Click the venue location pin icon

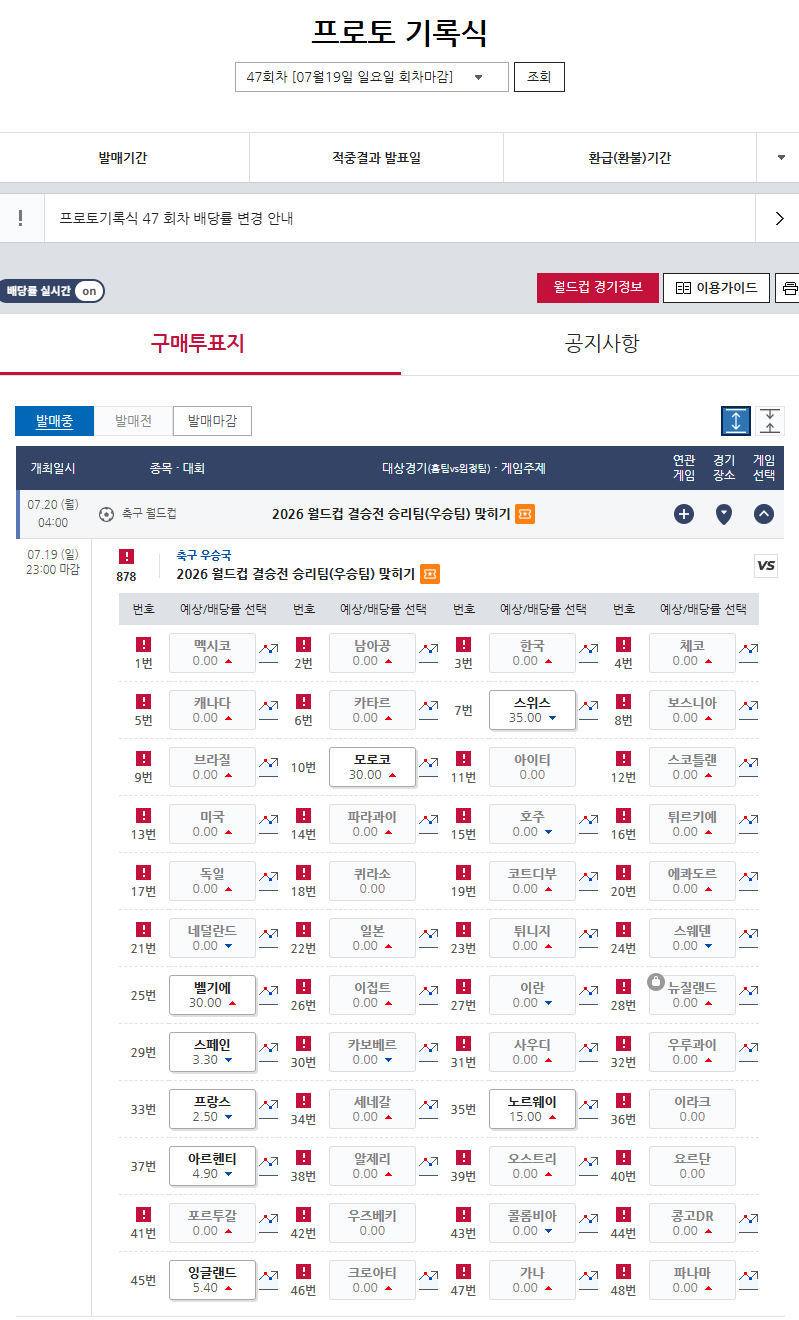pos(724,514)
